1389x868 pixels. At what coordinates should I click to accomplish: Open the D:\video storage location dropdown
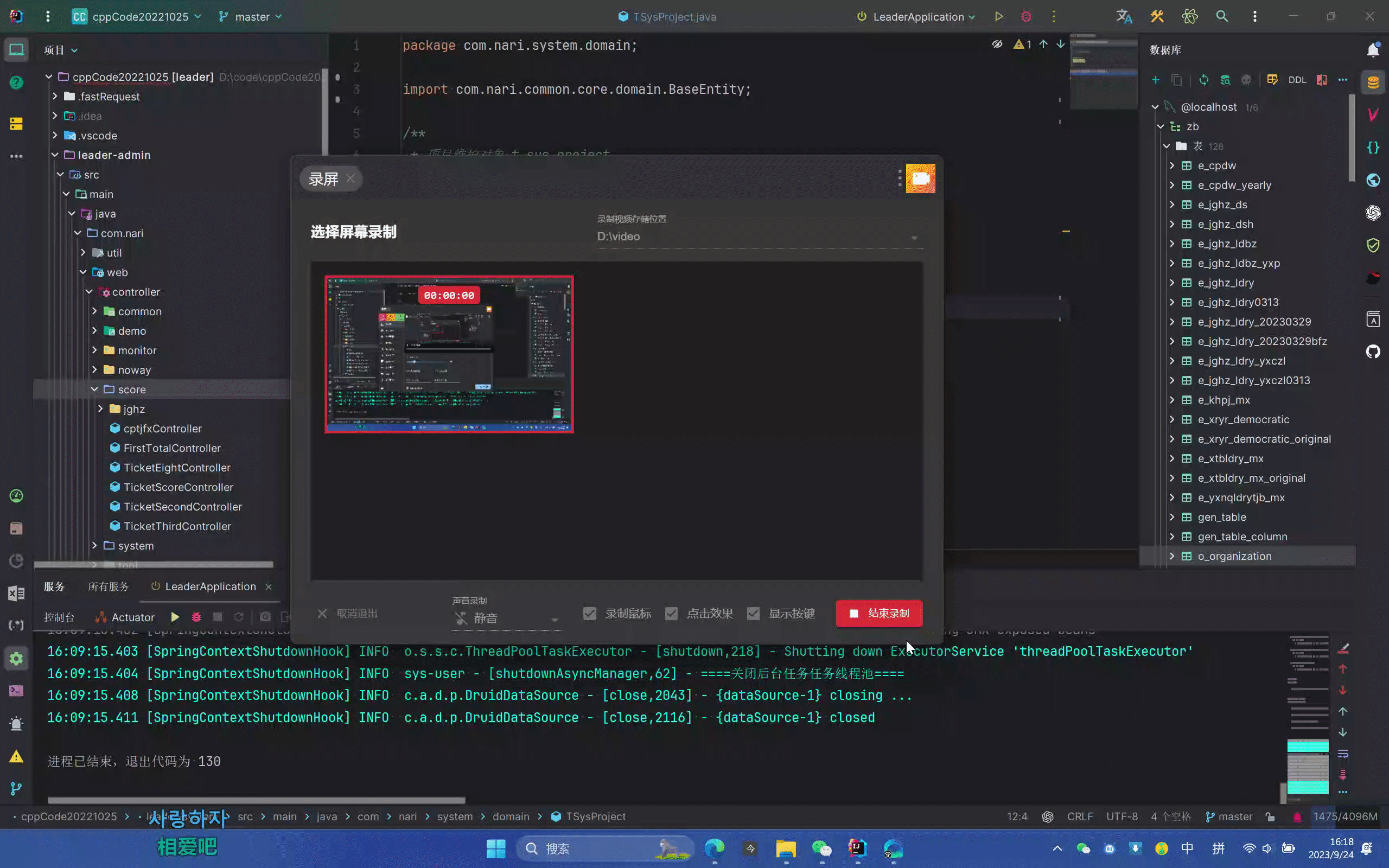[x=759, y=237]
